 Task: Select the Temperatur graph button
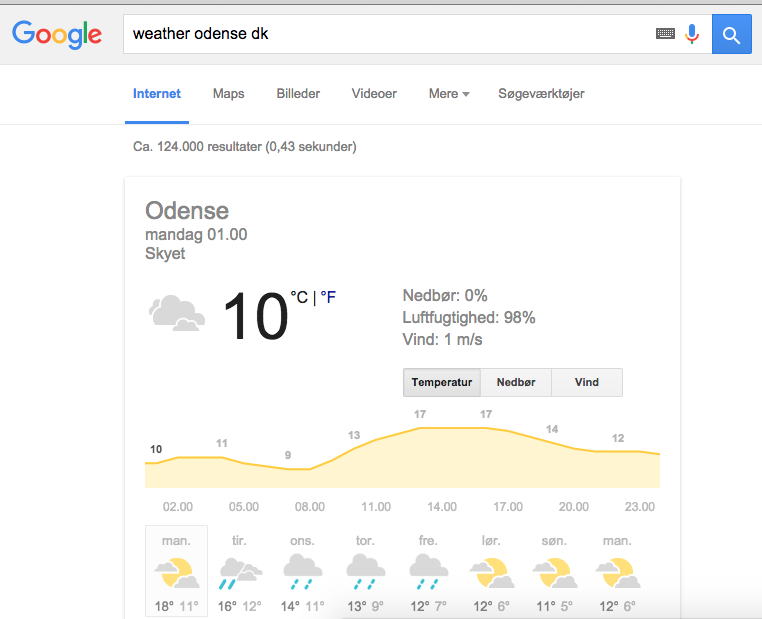pos(442,382)
